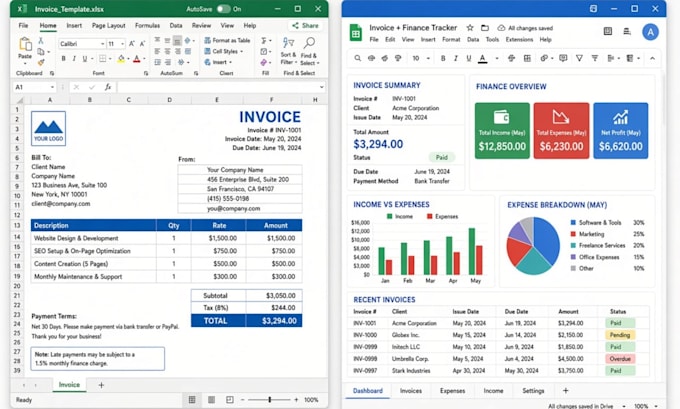Toggle bold in the Sheets toolbar
Viewport: 680px width, 409px height.
[x=443, y=58]
